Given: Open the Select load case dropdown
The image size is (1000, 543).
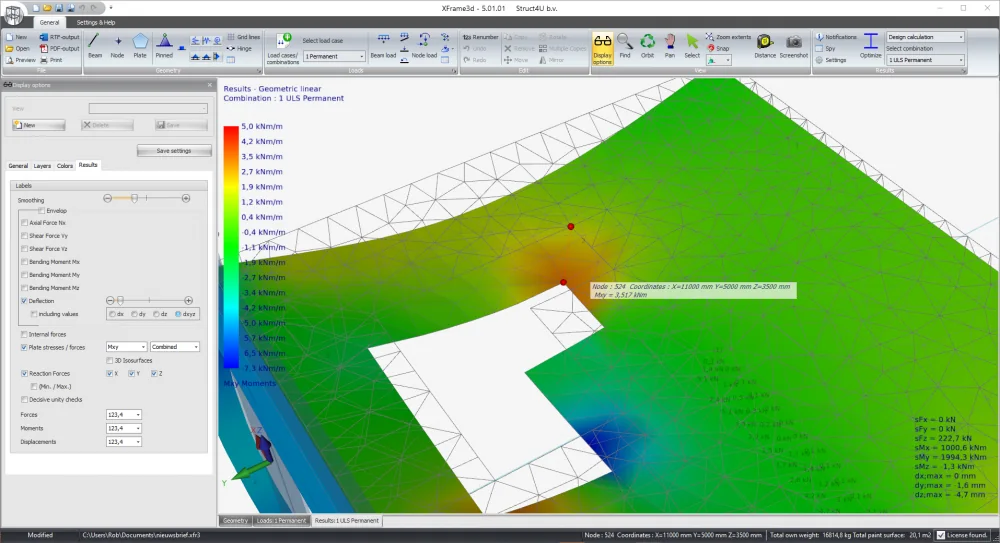Looking at the screenshot, I should click(334, 56).
